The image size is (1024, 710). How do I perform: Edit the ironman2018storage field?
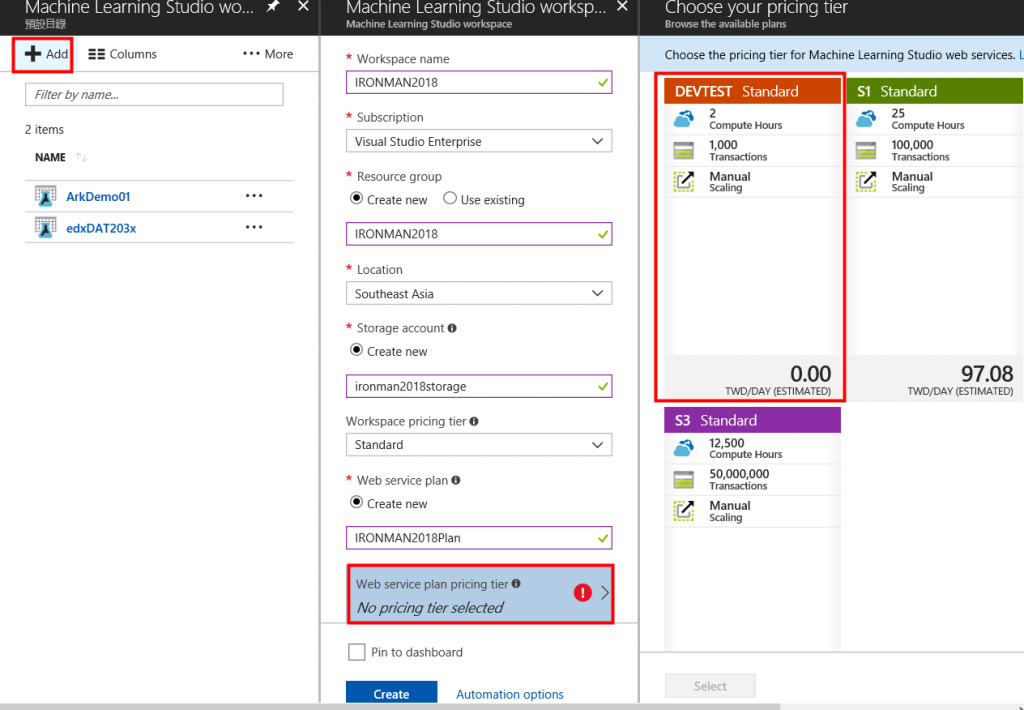[479, 386]
